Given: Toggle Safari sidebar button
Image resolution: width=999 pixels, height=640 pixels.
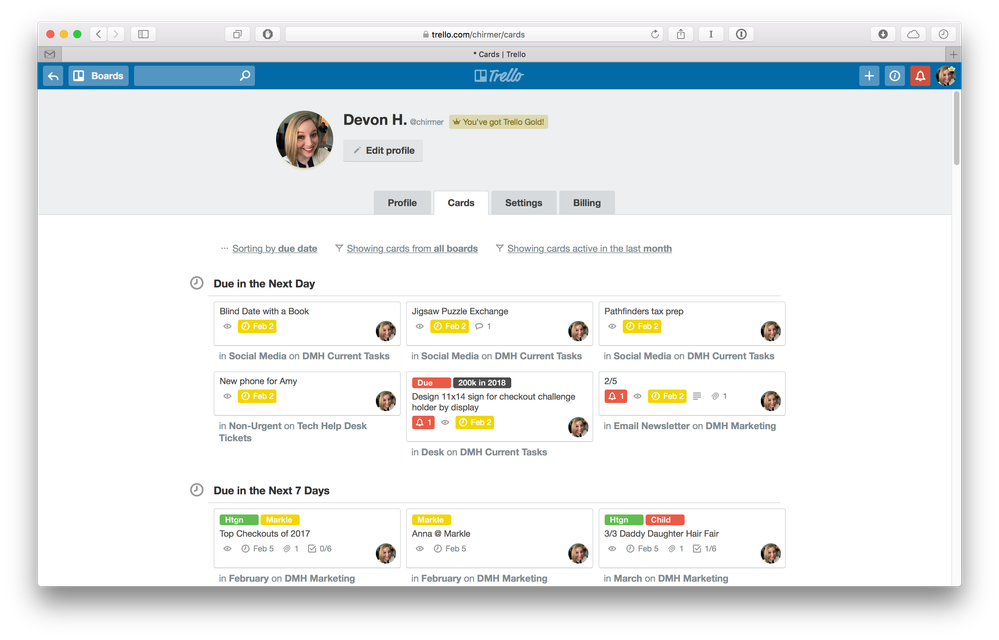Looking at the screenshot, I should click(143, 34).
